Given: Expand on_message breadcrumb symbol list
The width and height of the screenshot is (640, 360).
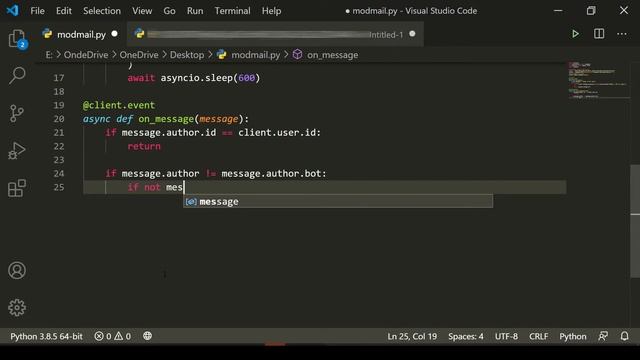Looking at the screenshot, I should pos(333,55).
